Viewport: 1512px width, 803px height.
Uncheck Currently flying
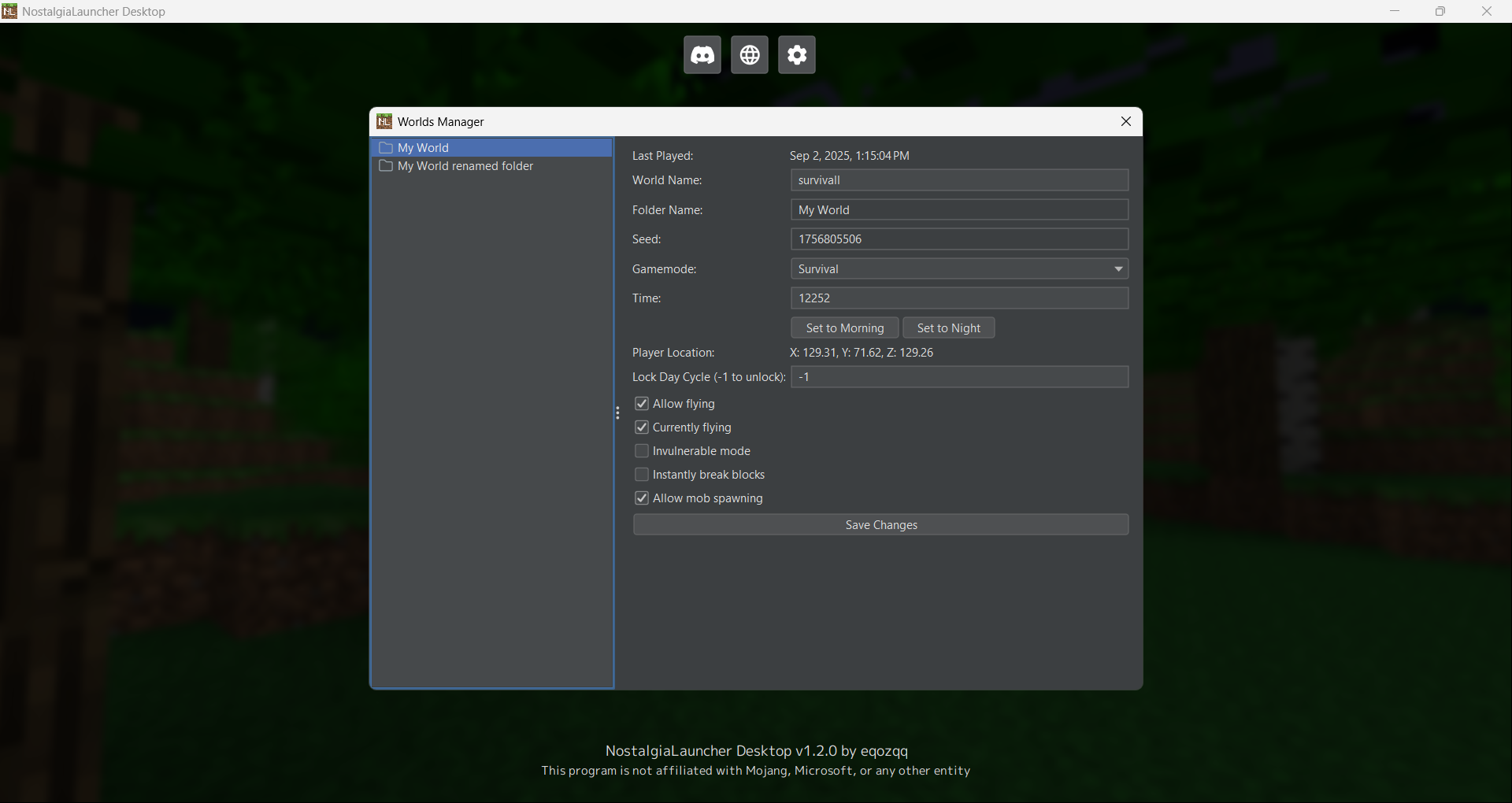tap(642, 427)
